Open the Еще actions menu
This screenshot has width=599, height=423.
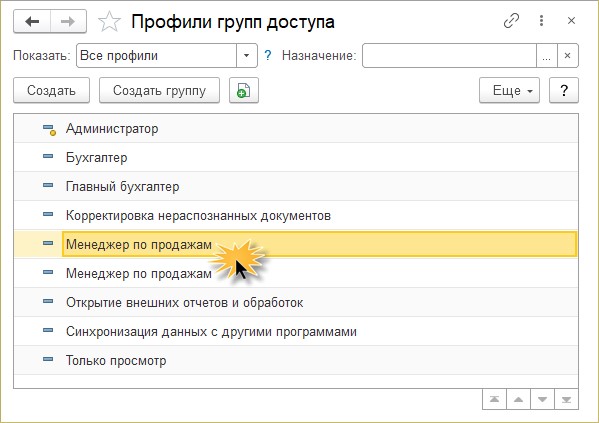click(x=509, y=91)
